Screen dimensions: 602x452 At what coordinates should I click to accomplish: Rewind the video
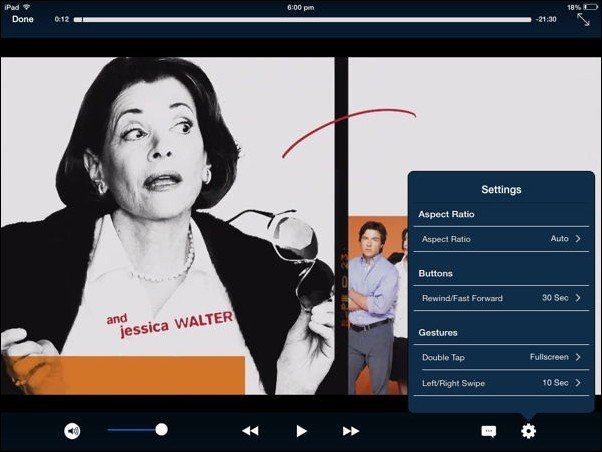(x=250, y=431)
